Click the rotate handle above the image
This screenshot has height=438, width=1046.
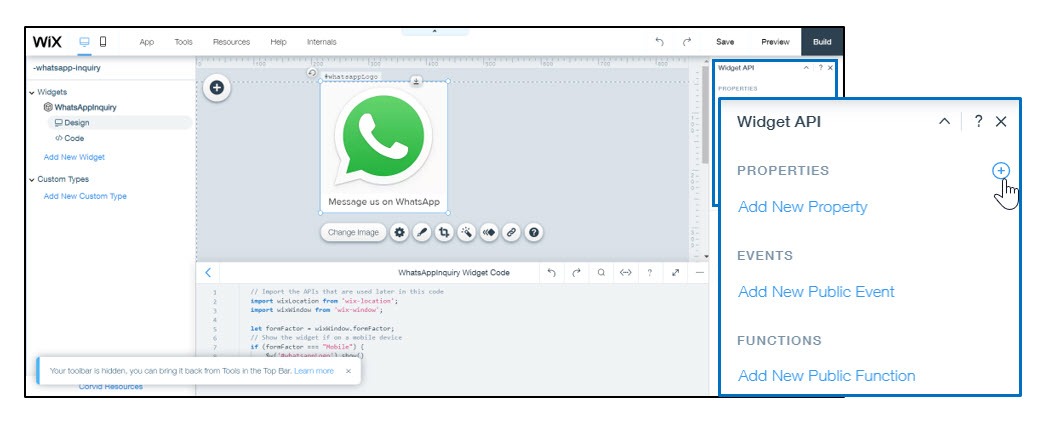pos(312,73)
